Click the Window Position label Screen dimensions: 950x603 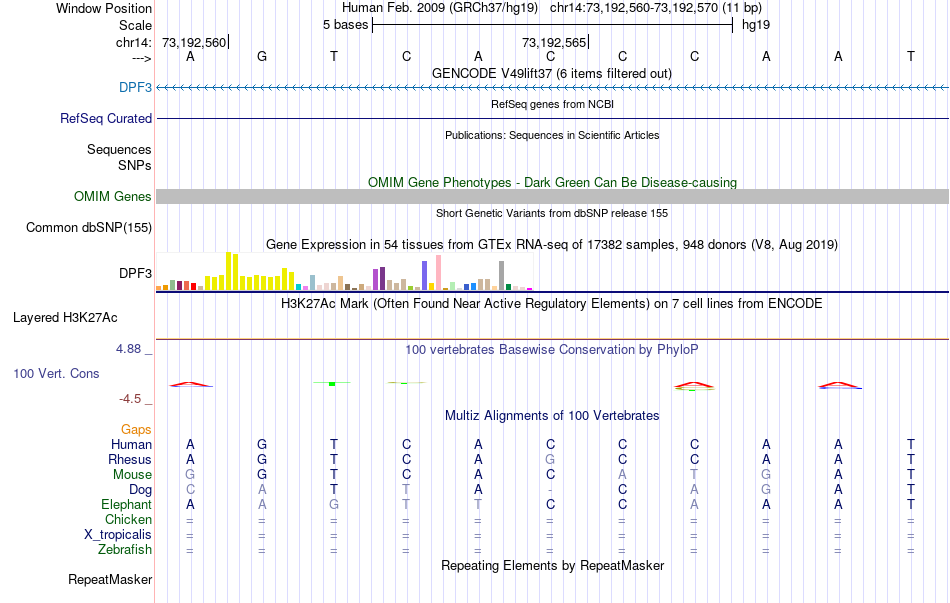coord(104,8)
